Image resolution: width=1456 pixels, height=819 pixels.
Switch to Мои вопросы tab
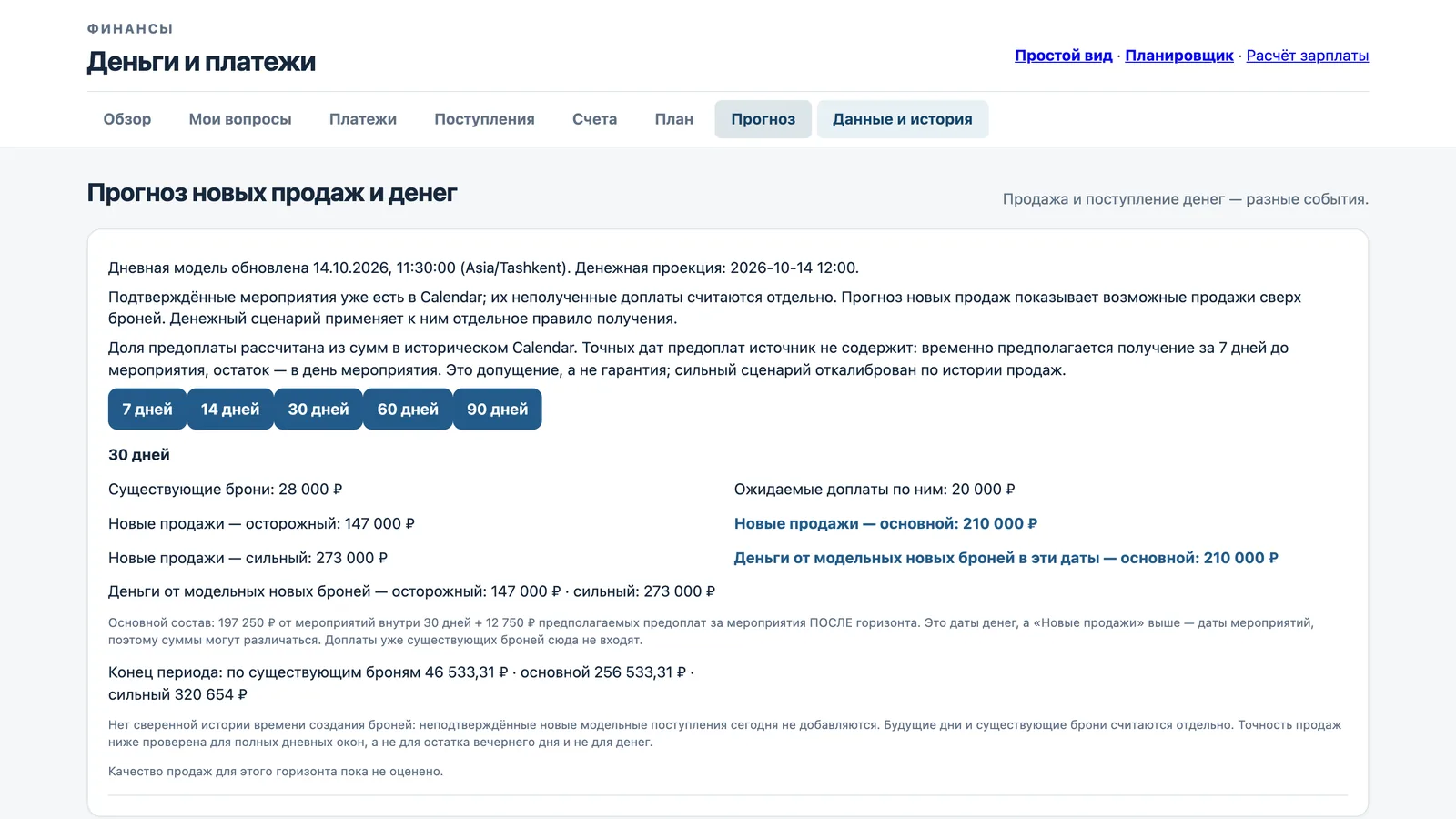[x=240, y=119]
